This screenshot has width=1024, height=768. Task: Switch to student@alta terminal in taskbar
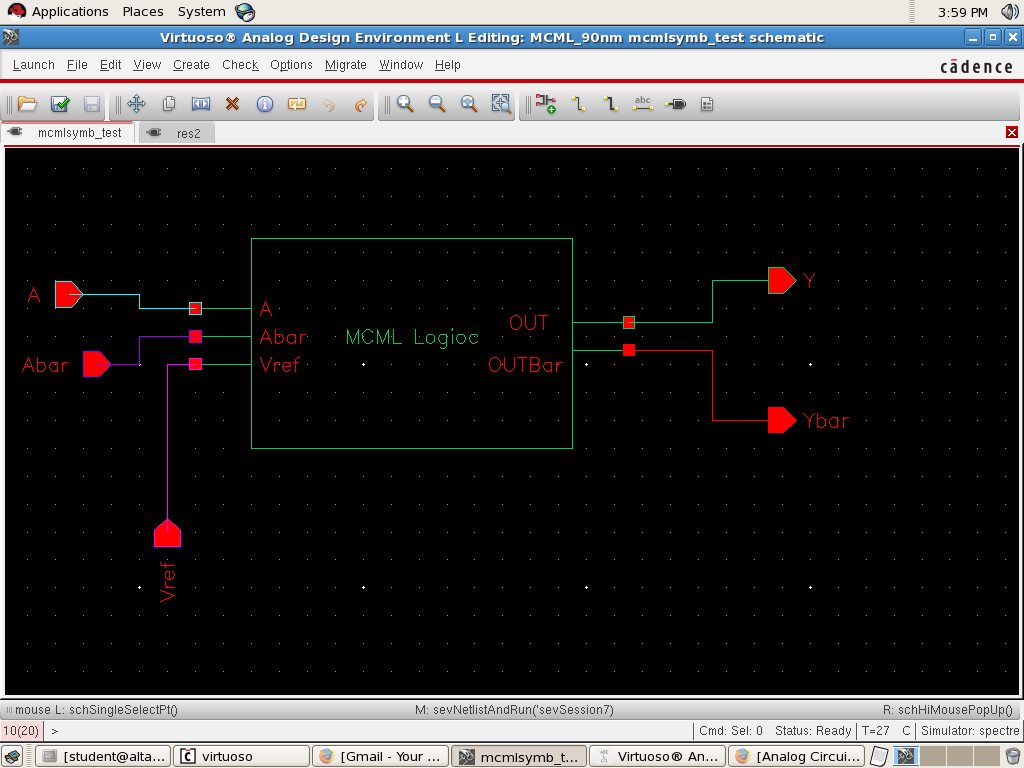click(x=103, y=756)
